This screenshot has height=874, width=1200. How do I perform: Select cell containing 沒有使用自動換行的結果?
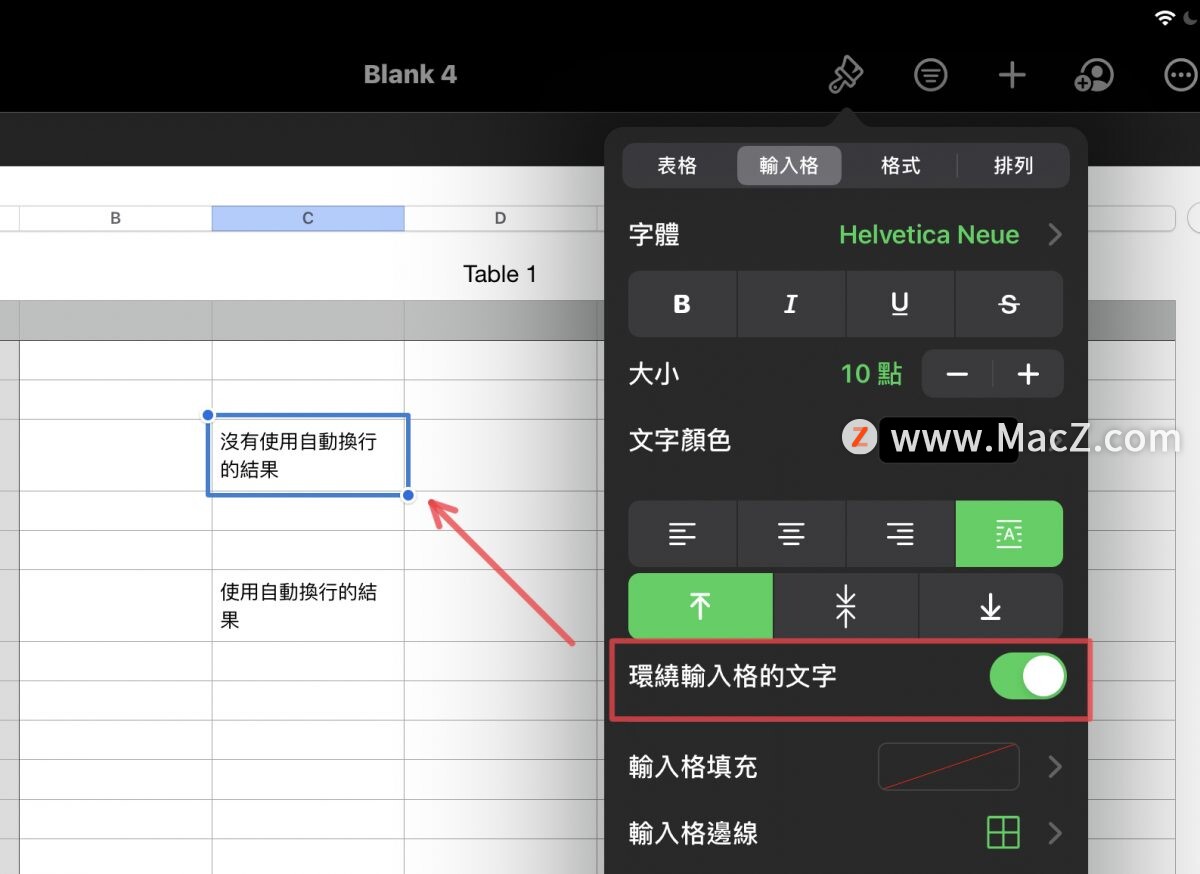(308, 455)
